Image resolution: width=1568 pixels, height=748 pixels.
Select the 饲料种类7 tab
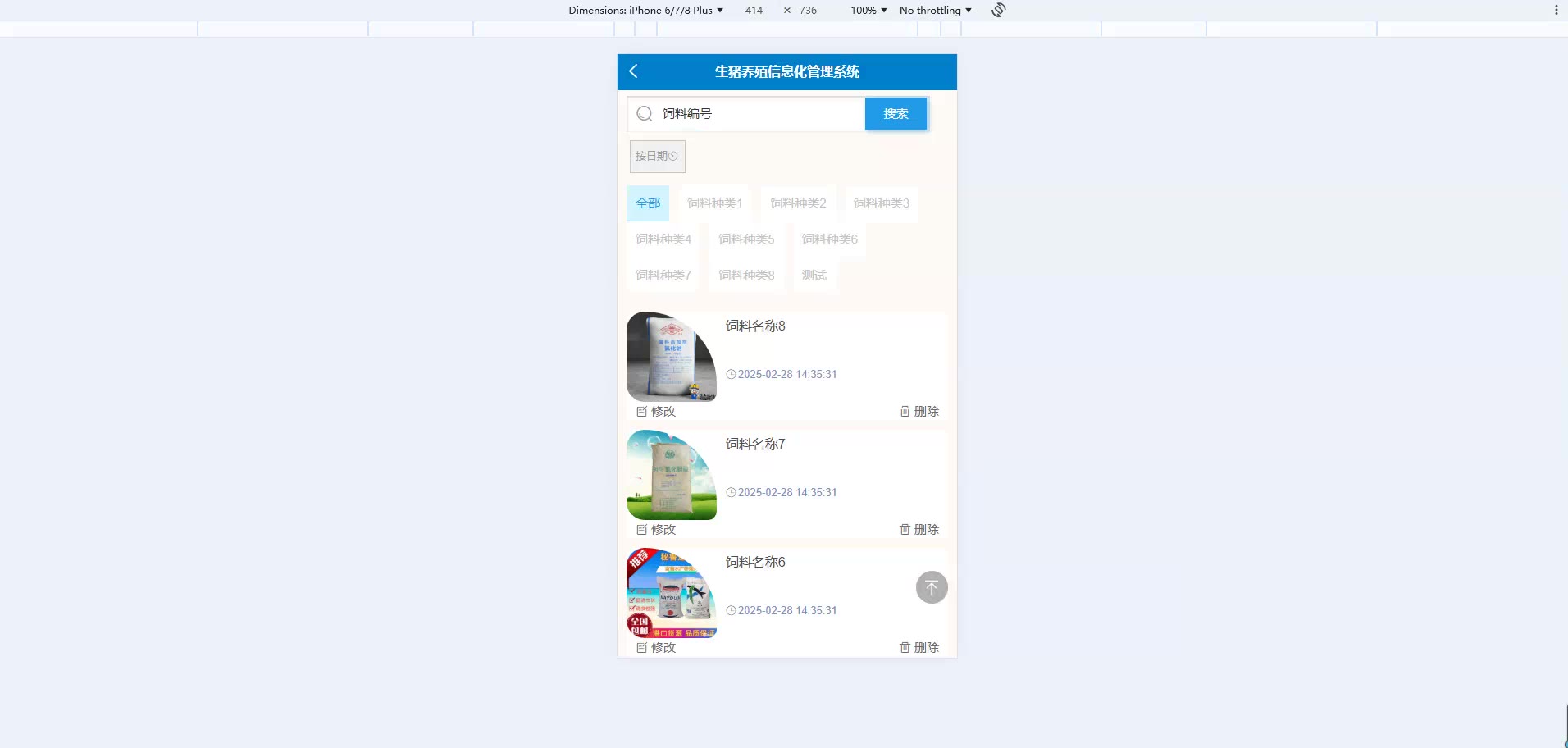(x=663, y=276)
